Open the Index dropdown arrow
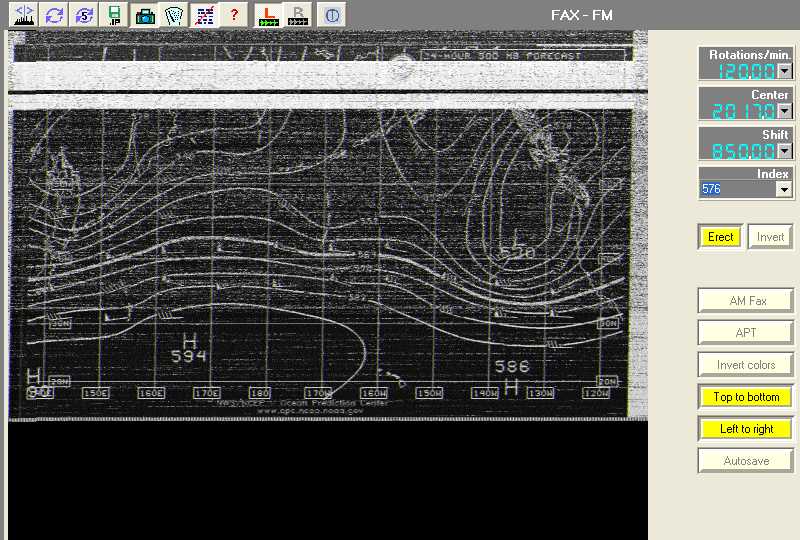Image resolution: width=800 pixels, height=540 pixels. 785,189
